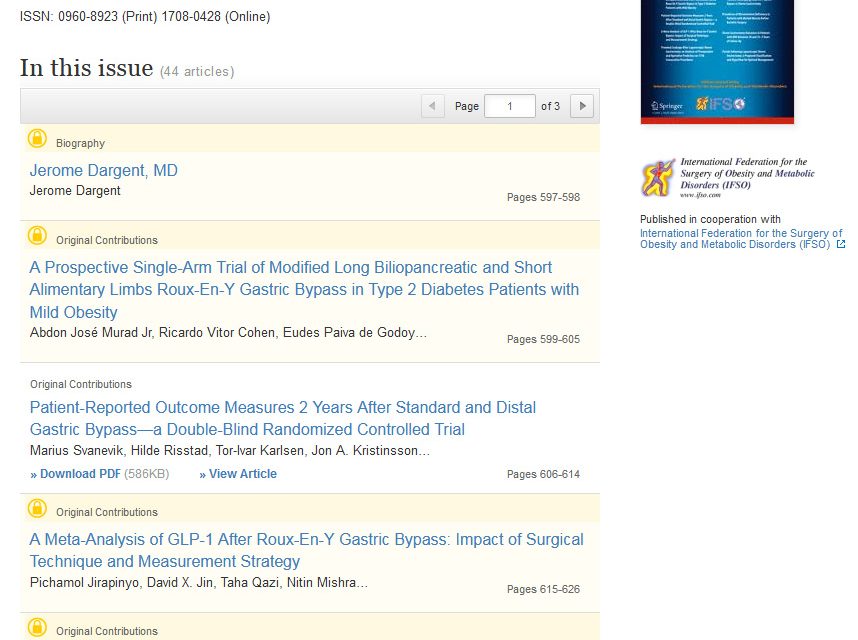Click lock icon above Modified Long Biliopancreatic article
The height and width of the screenshot is (640, 858).
click(37, 236)
